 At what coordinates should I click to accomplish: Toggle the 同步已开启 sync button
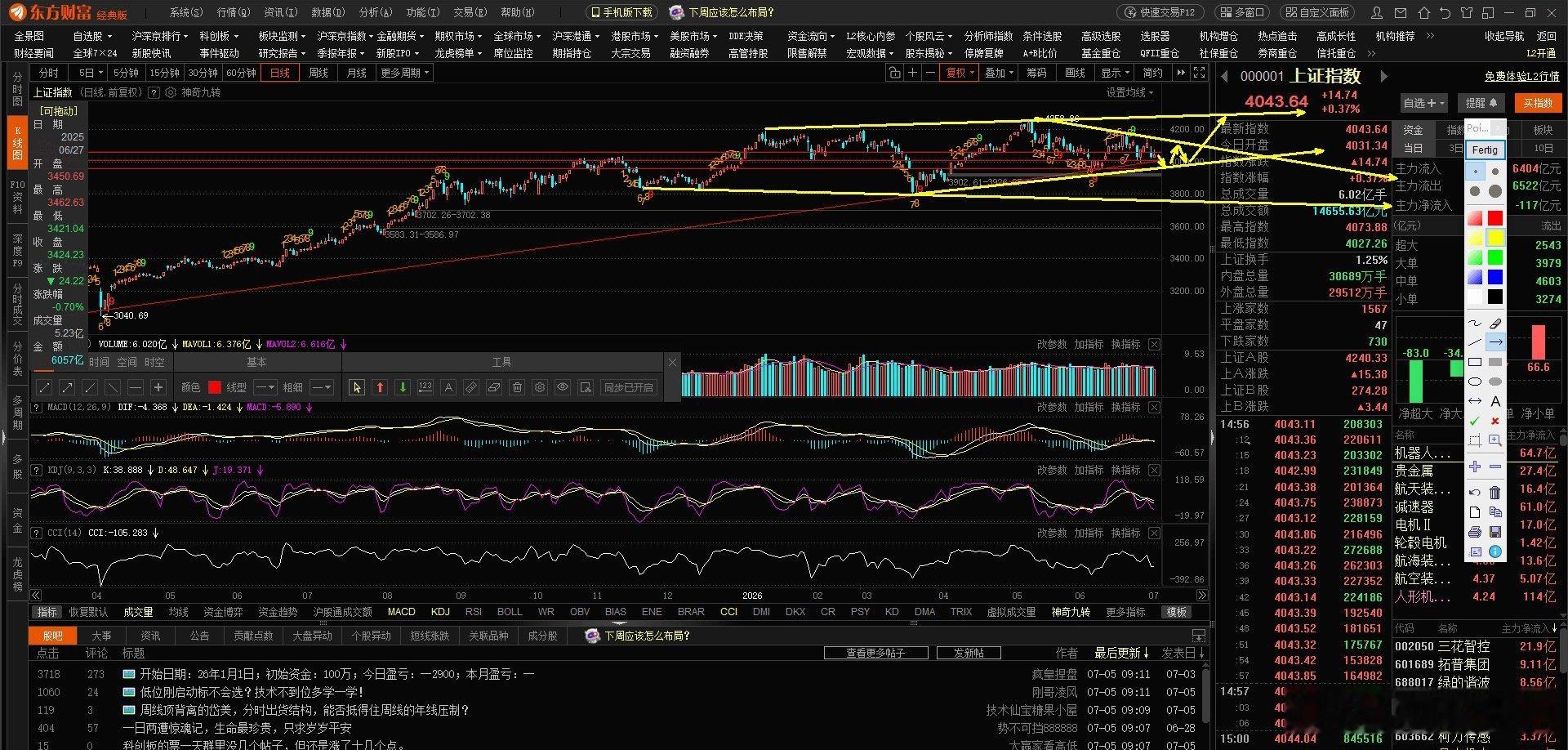coord(629,387)
